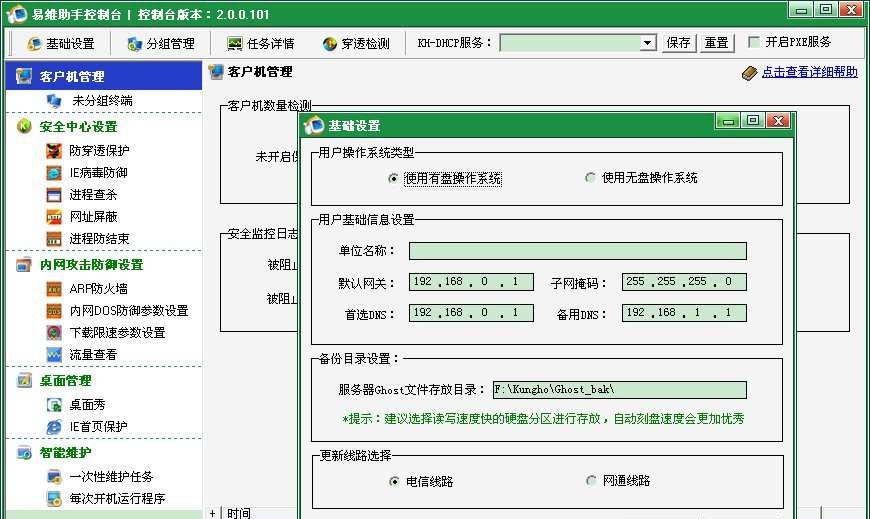The height and width of the screenshot is (519, 870).
Task: Click the ARP防火墙 icon
Action: (x=54, y=289)
